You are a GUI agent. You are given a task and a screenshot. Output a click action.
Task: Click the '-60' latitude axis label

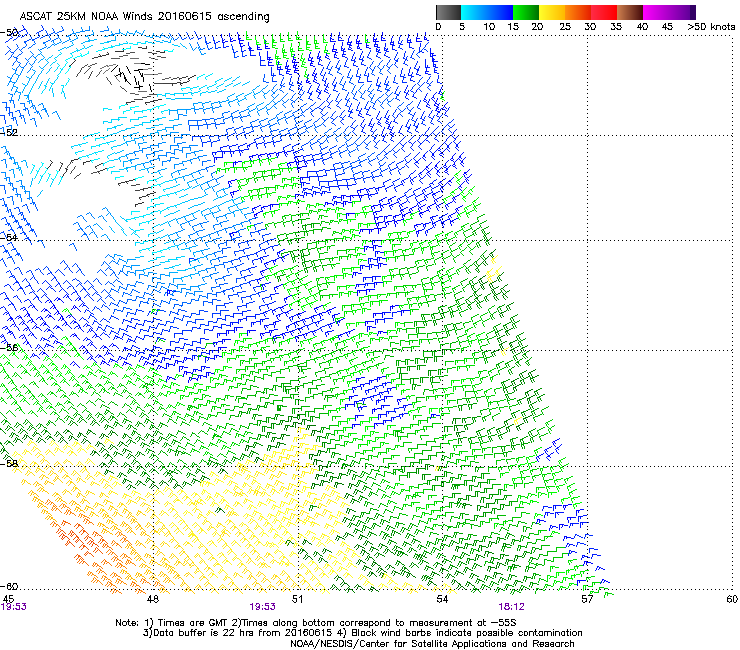pyautogui.click(x=9, y=586)
